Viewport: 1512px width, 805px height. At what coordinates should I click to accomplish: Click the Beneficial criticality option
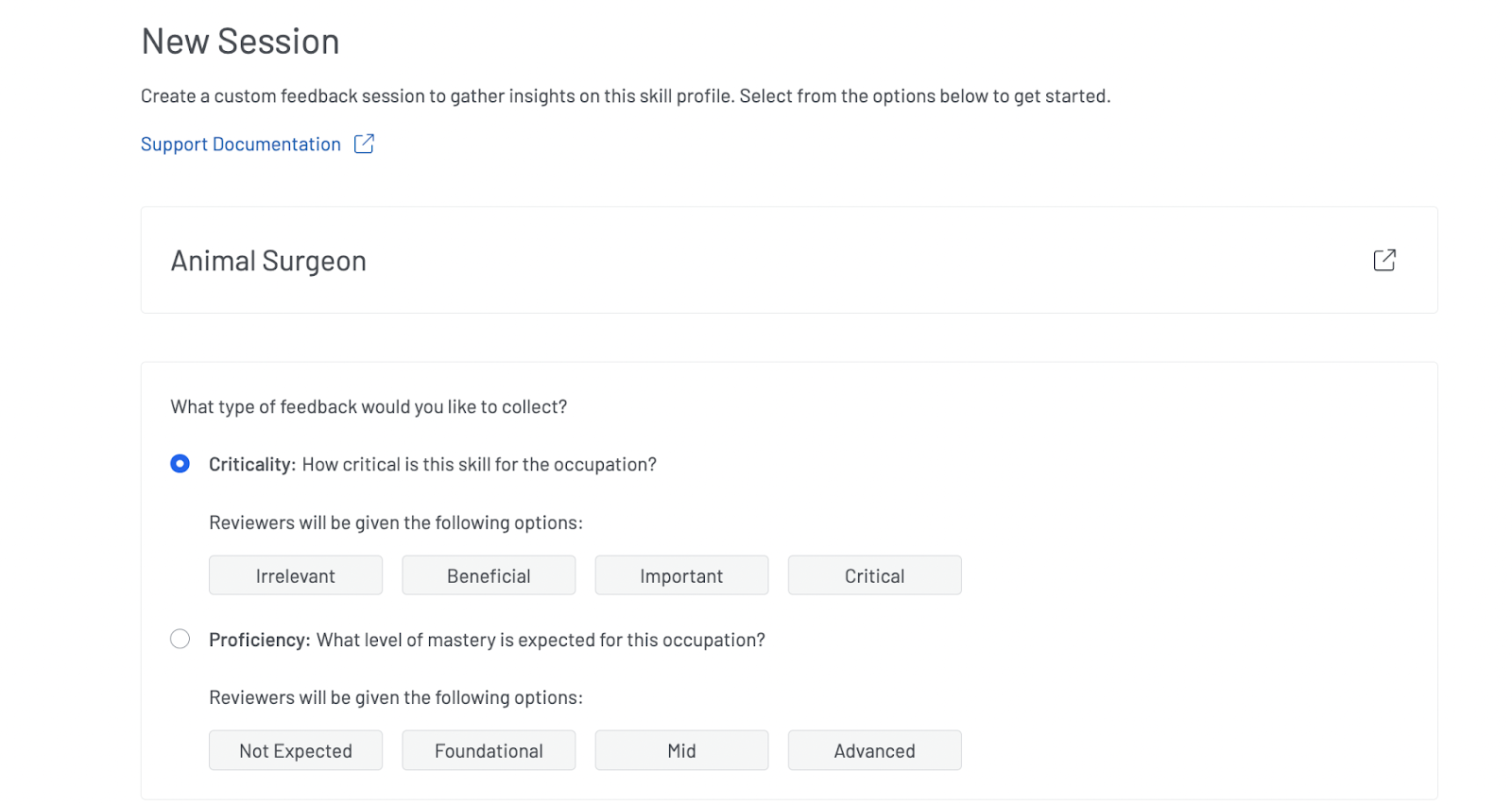(x=489, y=574)
